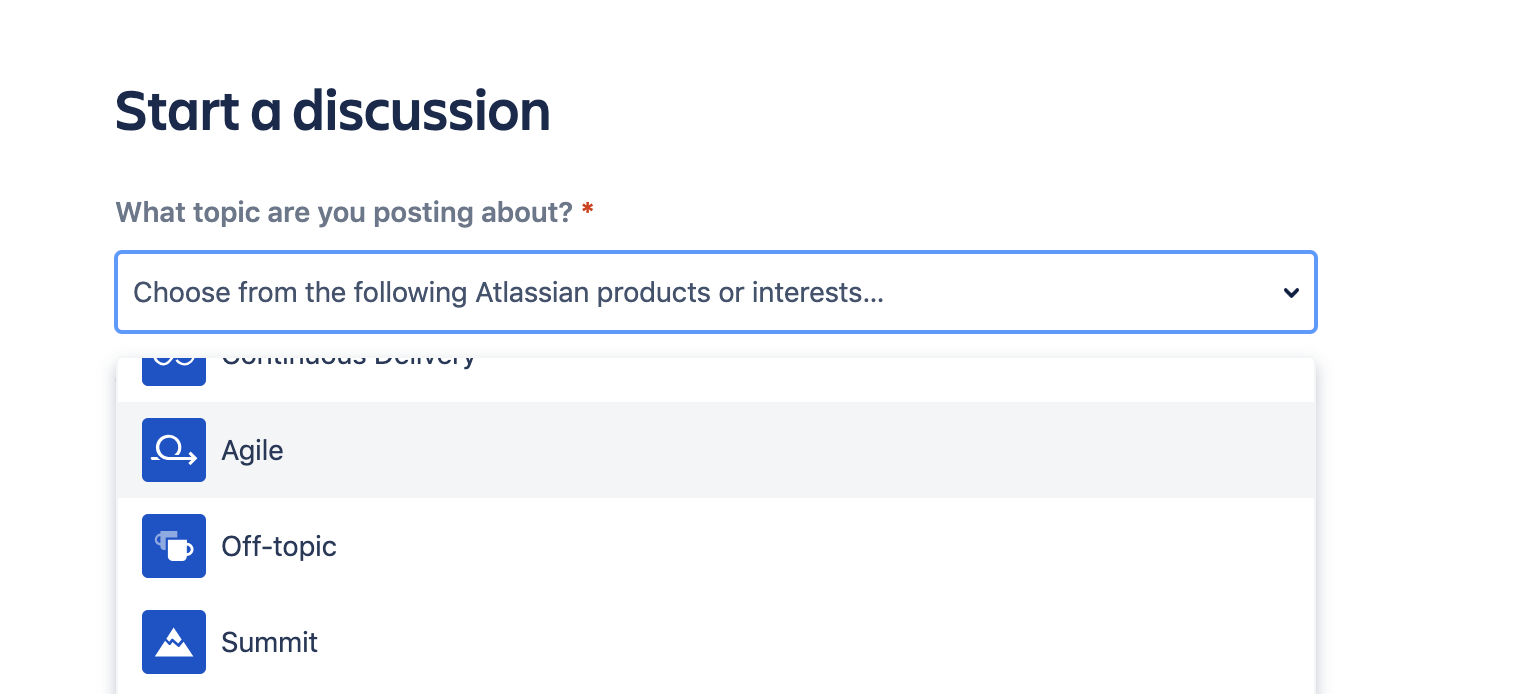This screenshot has width=1540, height=694.
Task: Click the Off-topic coffee mug icon
Action: pyautogui.click(x=174, y=546)
